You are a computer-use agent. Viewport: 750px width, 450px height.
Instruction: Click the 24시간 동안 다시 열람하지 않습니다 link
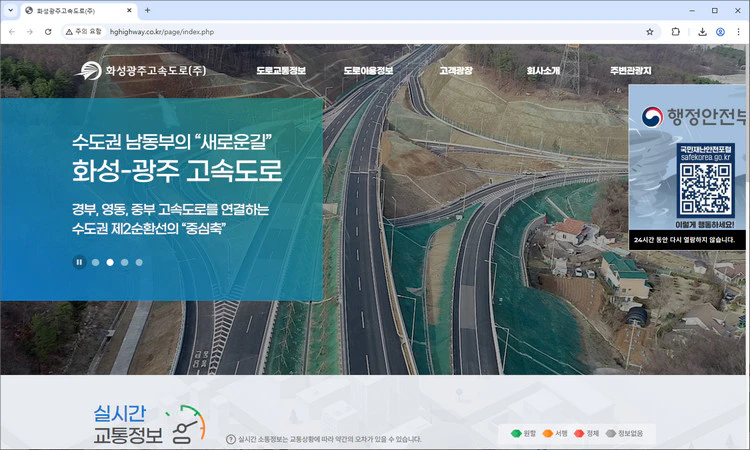[x=686, y=241]
